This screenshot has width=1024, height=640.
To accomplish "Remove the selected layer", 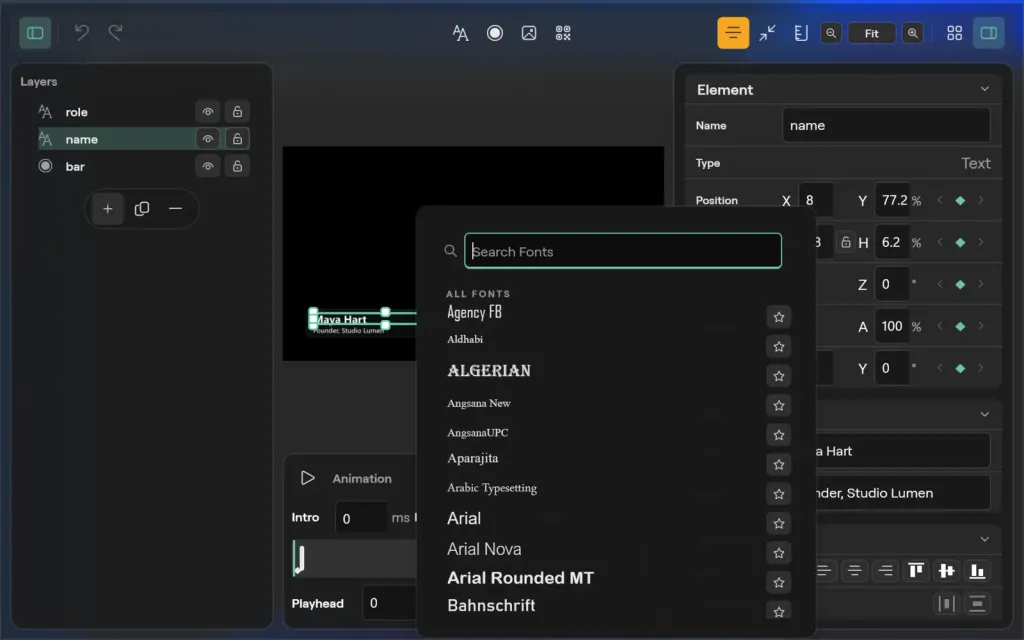I will coord(175,209).
